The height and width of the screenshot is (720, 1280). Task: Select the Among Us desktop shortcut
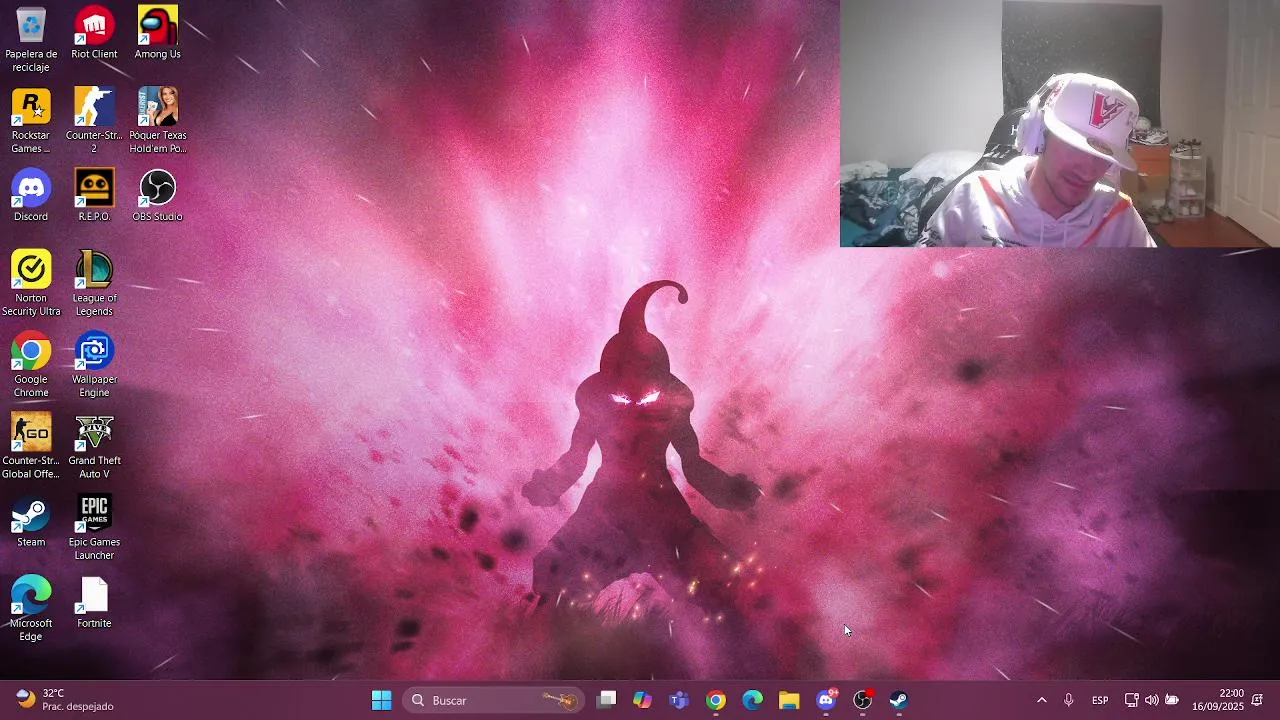tap(157, 34)
